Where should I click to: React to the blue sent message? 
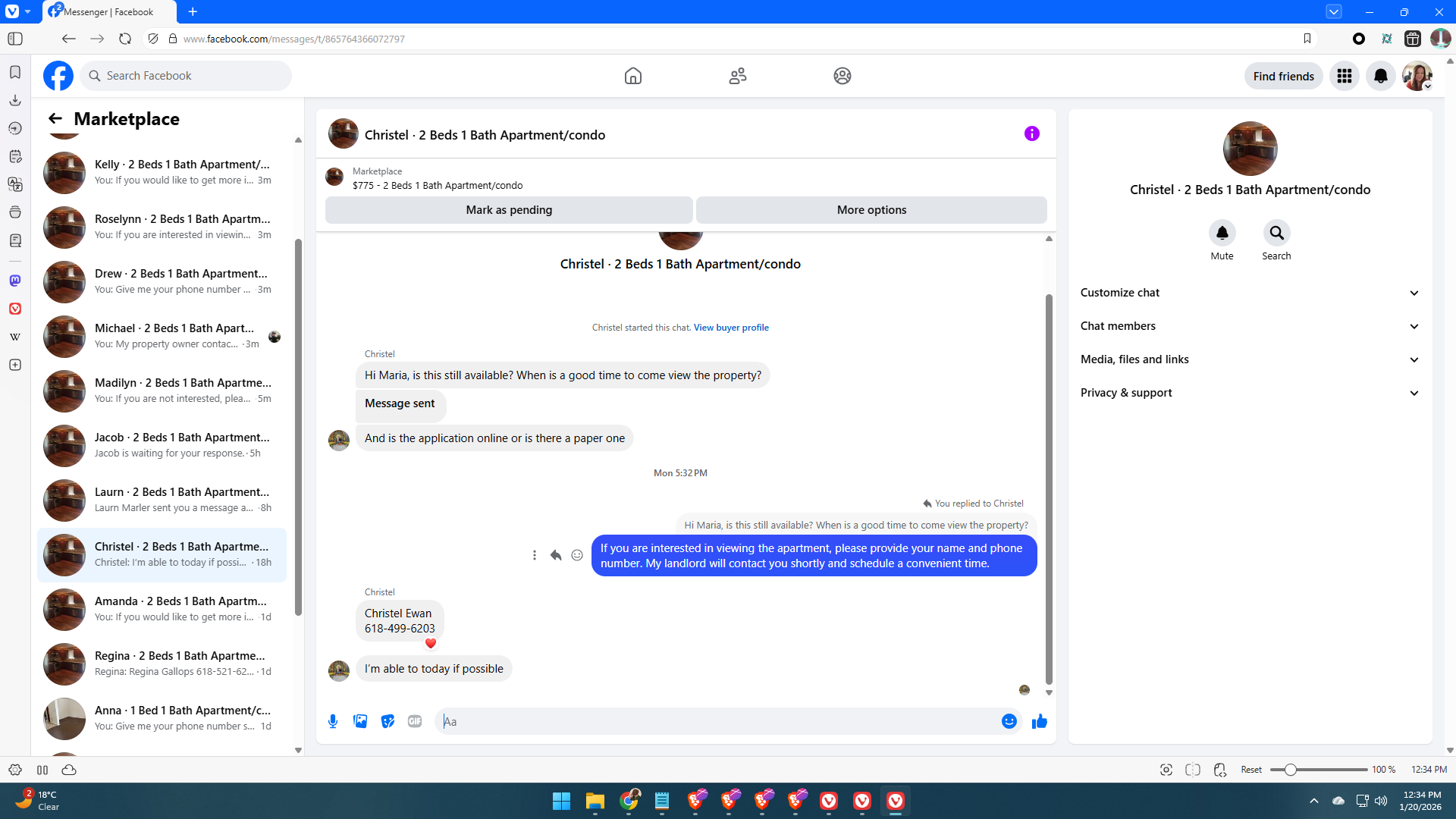pos(577,555)
